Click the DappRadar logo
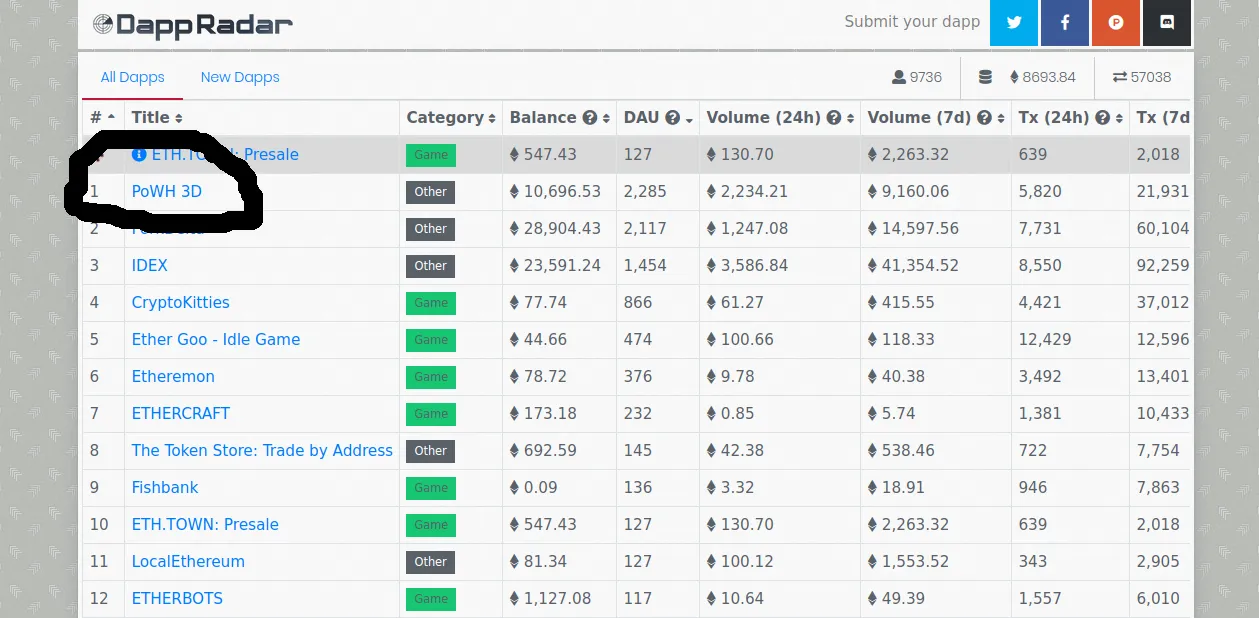Screen dimensions: 1259x618 [193, 24]
